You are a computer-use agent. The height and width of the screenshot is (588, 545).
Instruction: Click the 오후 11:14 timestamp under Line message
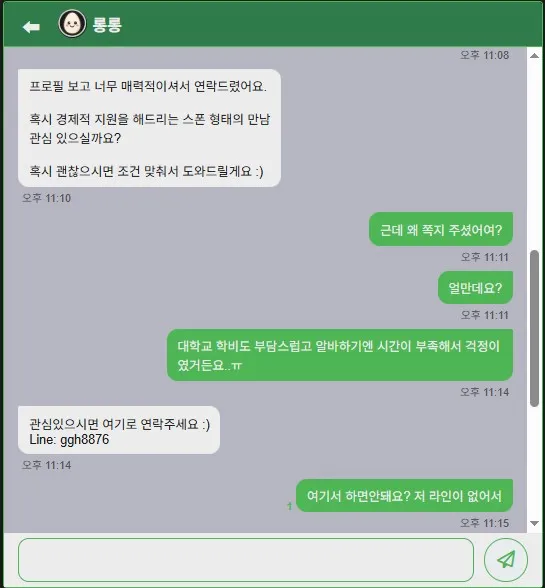pos(47,465)
